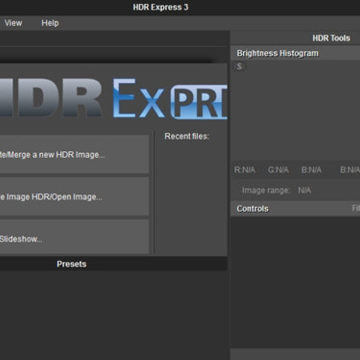Click the Create/Merge a new HDR Image button

coord(74,155)
